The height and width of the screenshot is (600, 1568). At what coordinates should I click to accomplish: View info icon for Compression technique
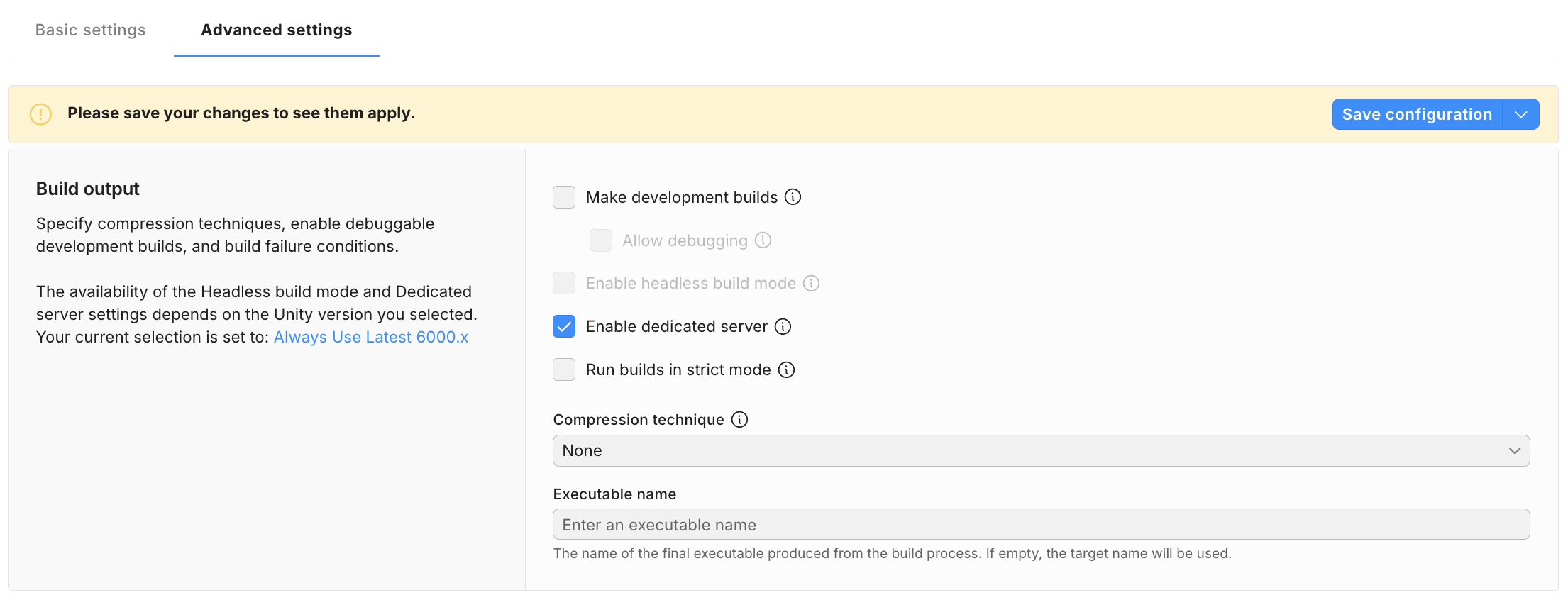click(x=739, y=420)
